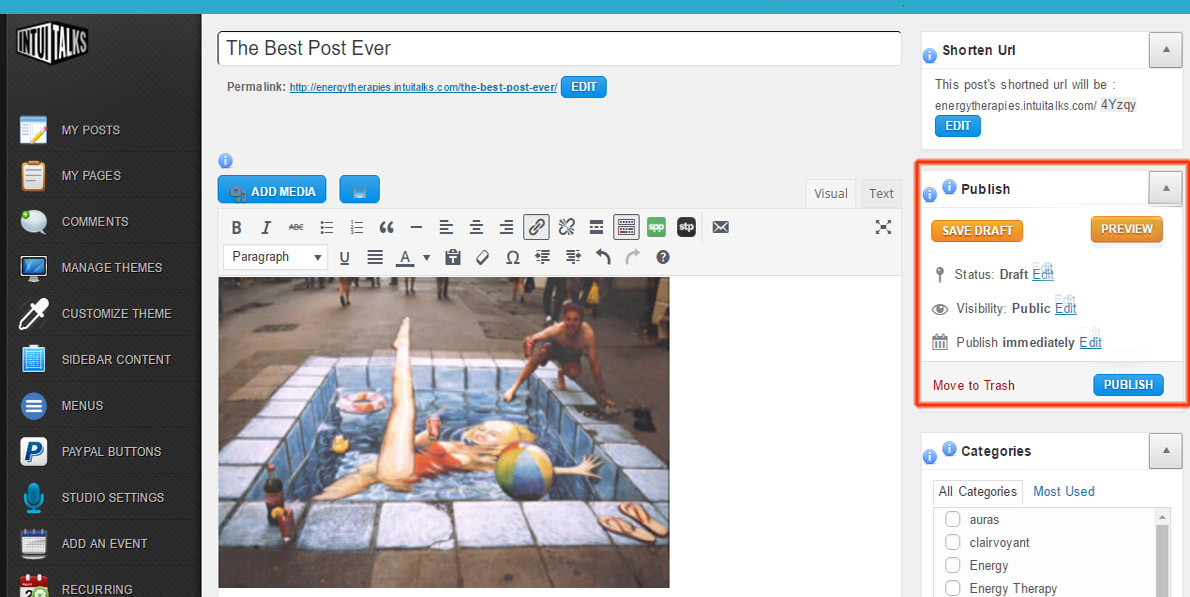Undo the last edit
Image resolution: width=1190 pixels, height=597 pixels.
[603, 258]
